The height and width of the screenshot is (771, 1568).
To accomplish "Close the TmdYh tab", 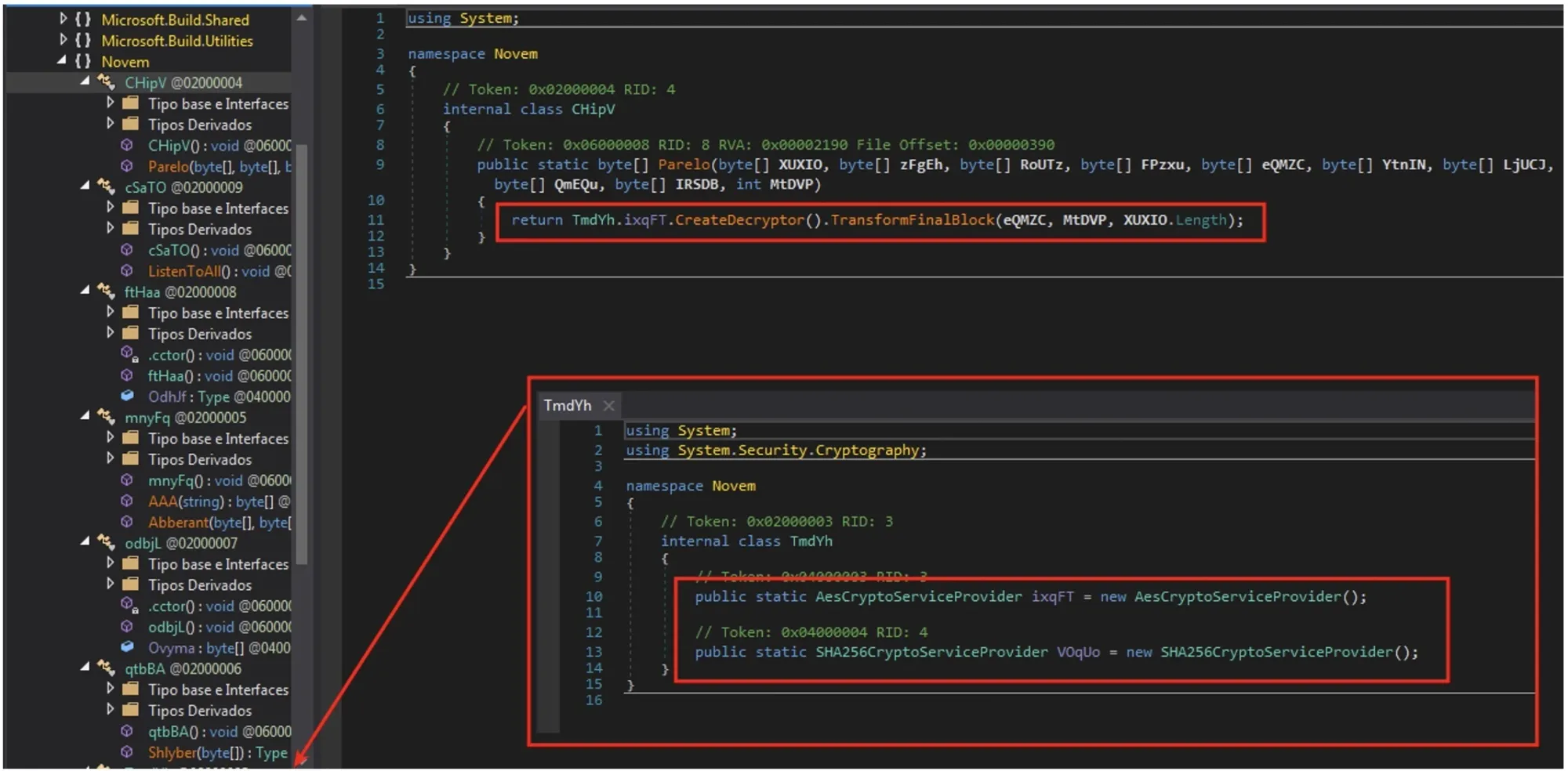I will click(x=608, y=405).
